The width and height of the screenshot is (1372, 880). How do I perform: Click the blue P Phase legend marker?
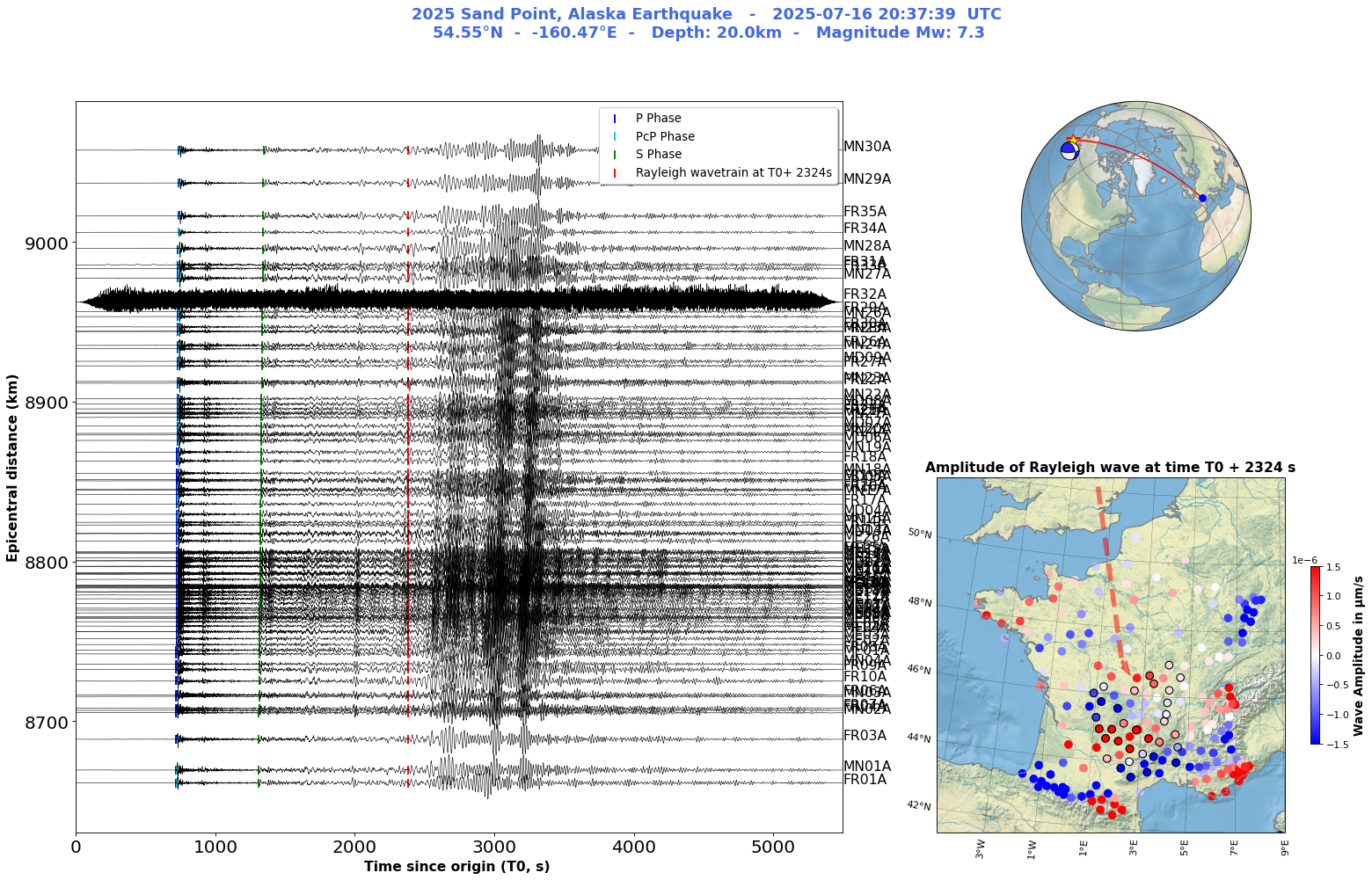[615, 119]
